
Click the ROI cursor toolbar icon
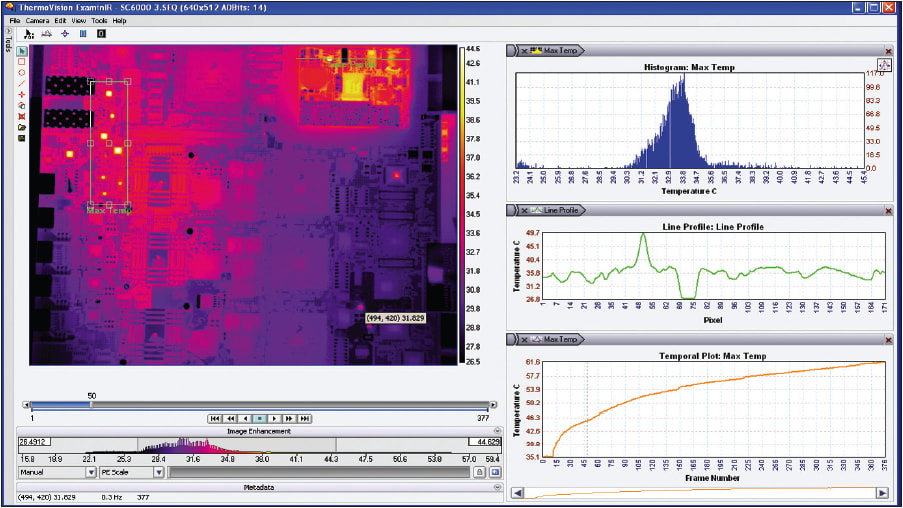pyautogui.click(x=29, y=34)
